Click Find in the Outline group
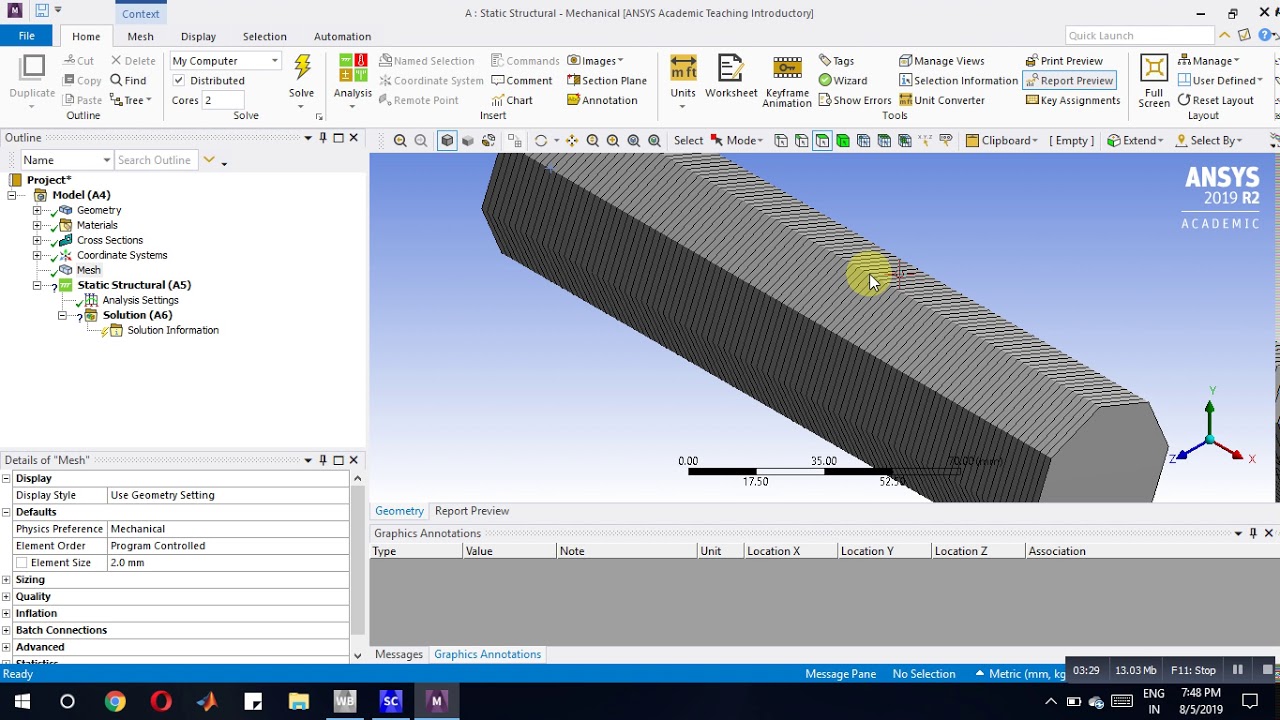This screenshot has height=720, width=1280. click(x=128, y=80)
